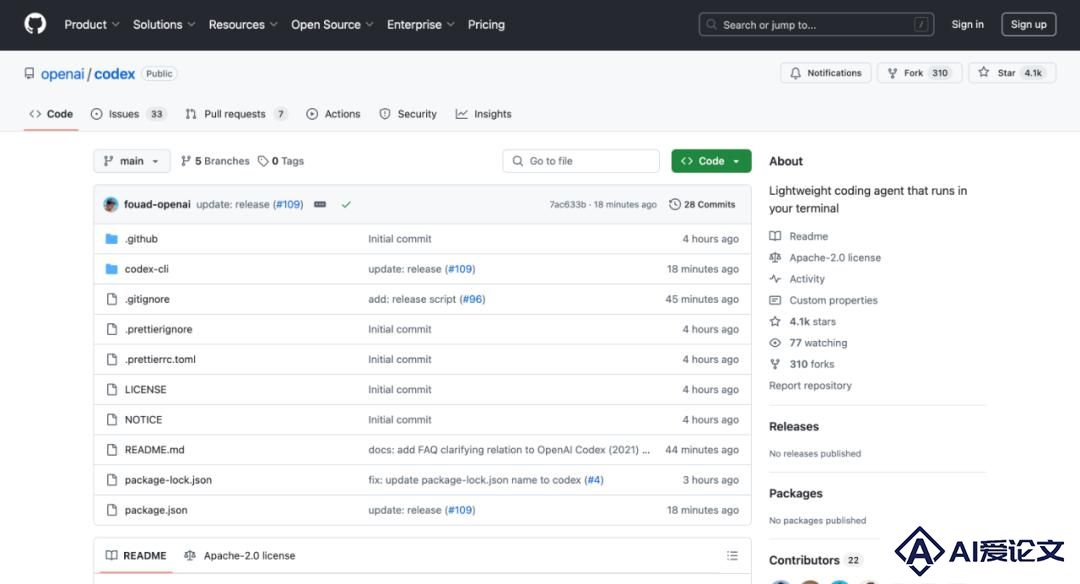Open Apache-2.0 license link in About

(825, 258)
